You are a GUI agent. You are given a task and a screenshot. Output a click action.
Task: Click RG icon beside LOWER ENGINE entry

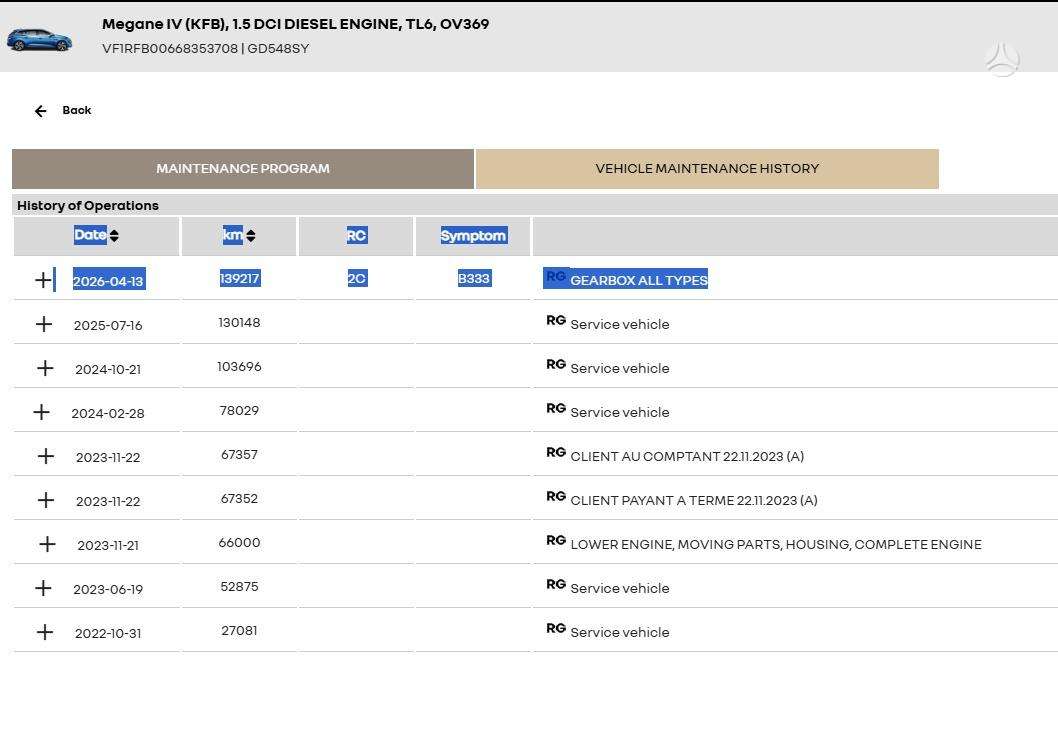[x=556, y=540]
